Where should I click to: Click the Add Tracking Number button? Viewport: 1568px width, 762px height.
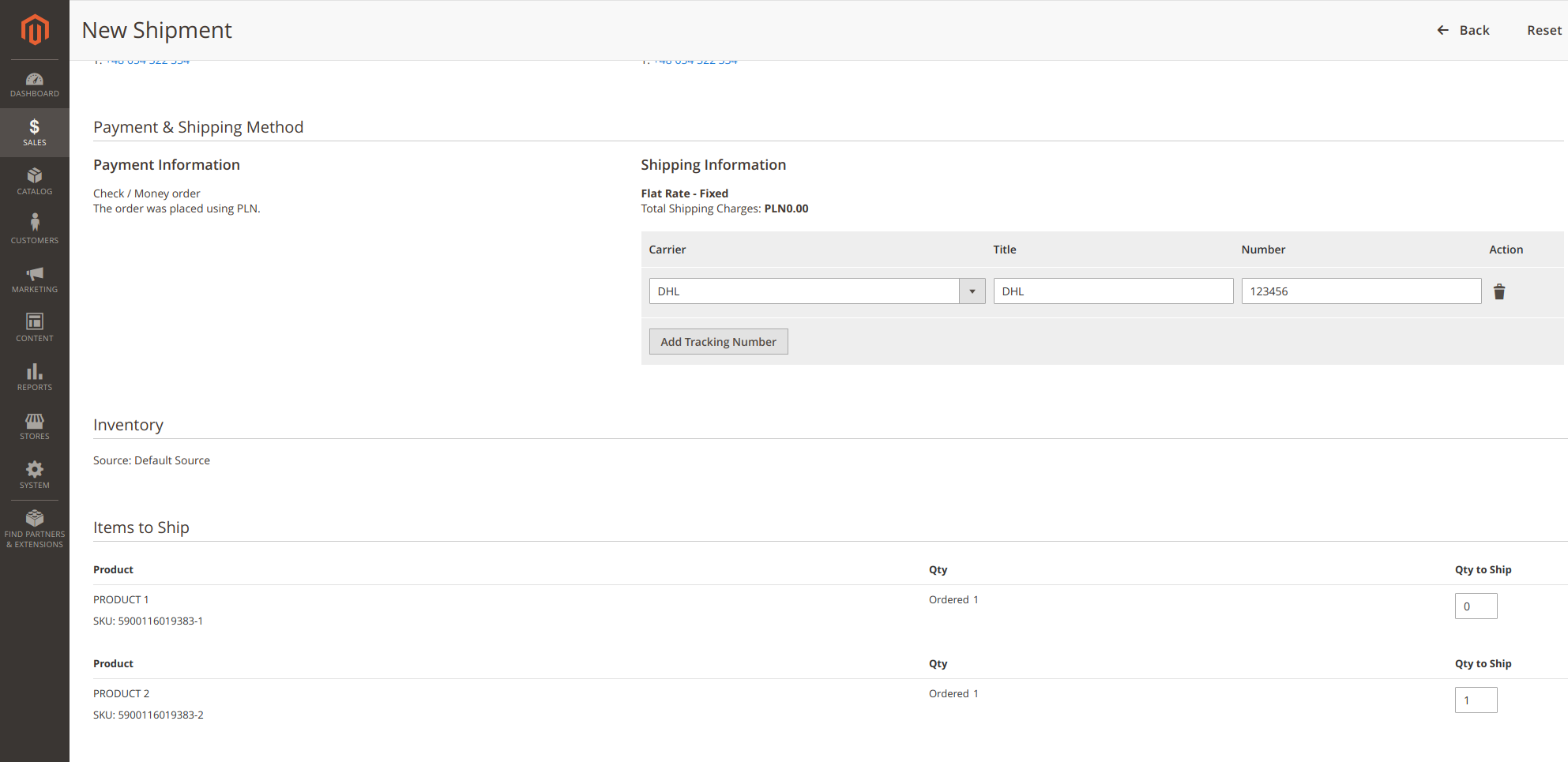click(x=717, y=342)
